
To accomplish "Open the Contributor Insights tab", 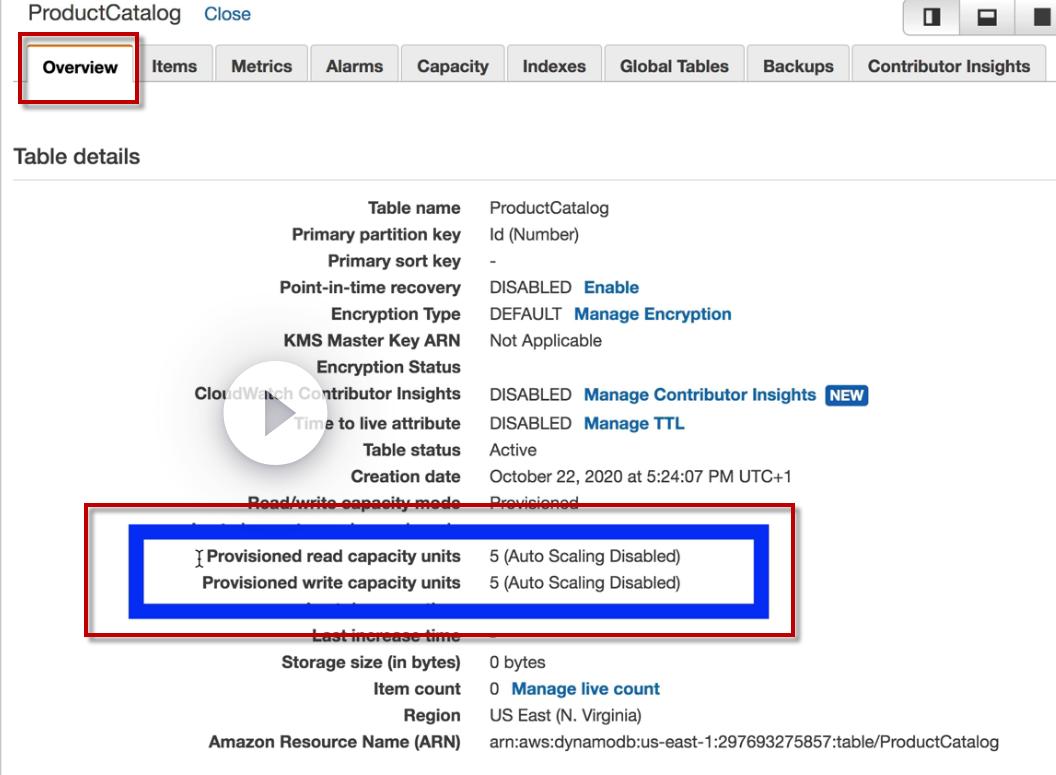I will [948, 67].
